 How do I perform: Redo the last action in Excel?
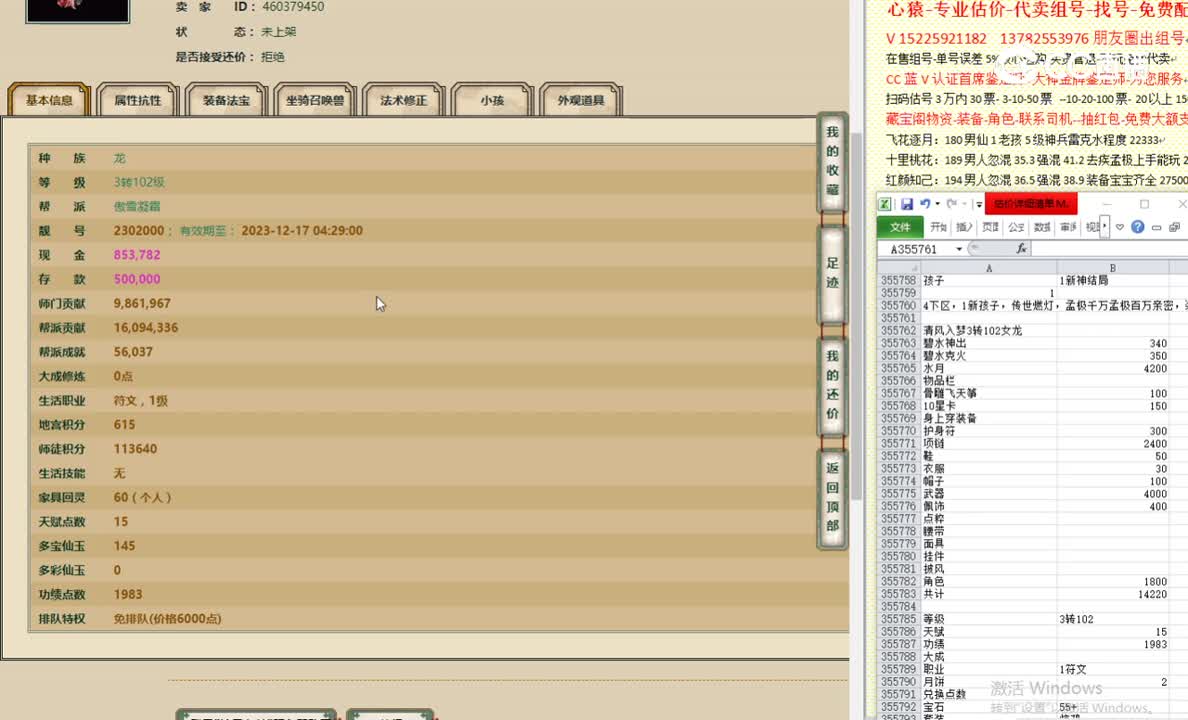pos(951,204)
